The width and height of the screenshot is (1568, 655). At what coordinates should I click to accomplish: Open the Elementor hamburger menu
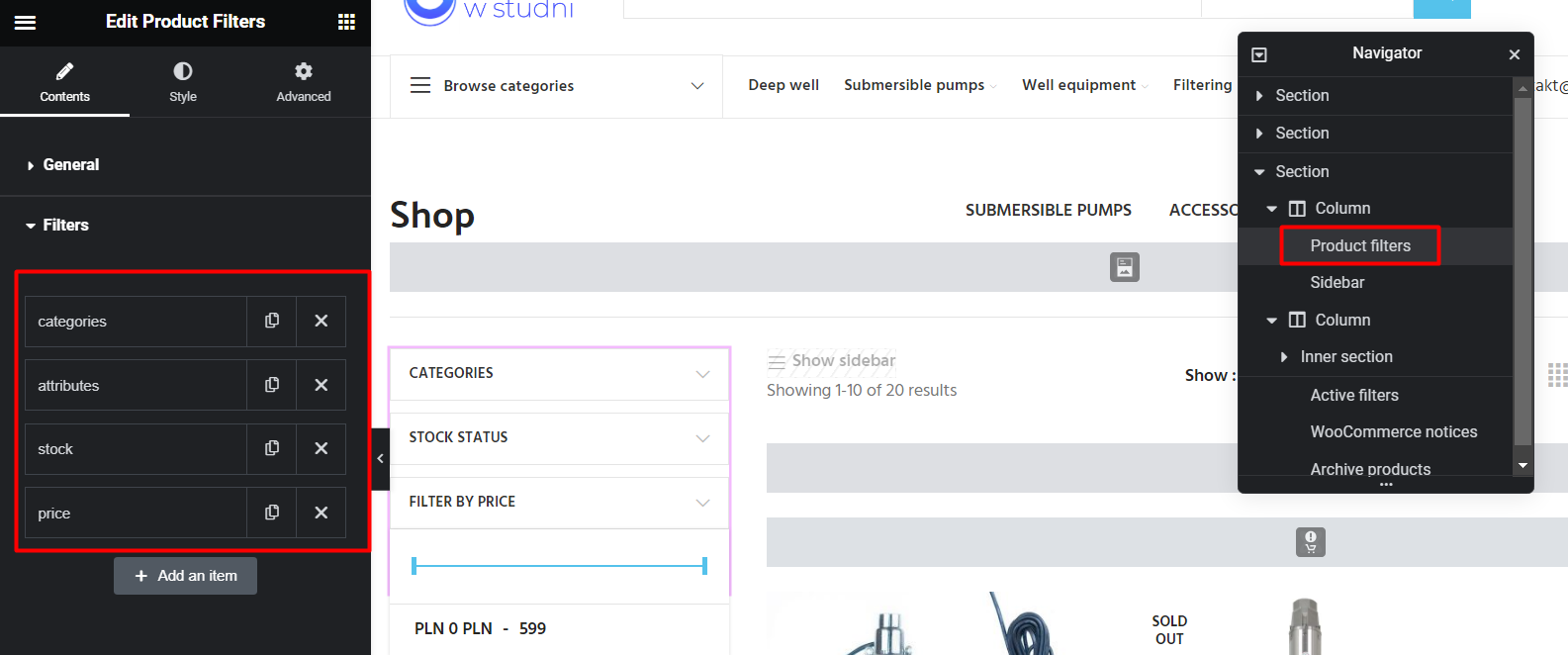25,22
